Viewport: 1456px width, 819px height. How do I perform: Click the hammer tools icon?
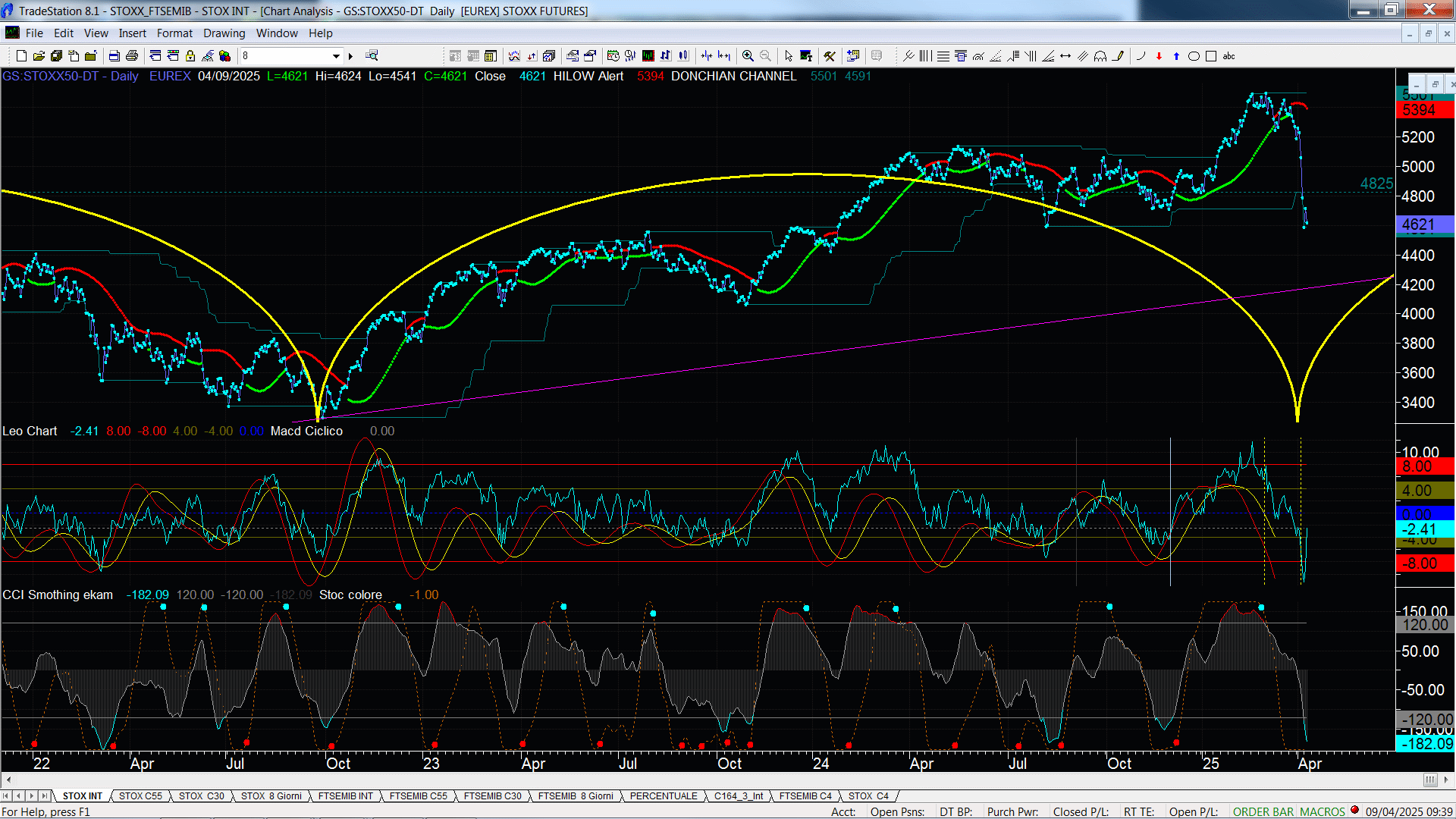pyautogui.click(x=830, y=55)
